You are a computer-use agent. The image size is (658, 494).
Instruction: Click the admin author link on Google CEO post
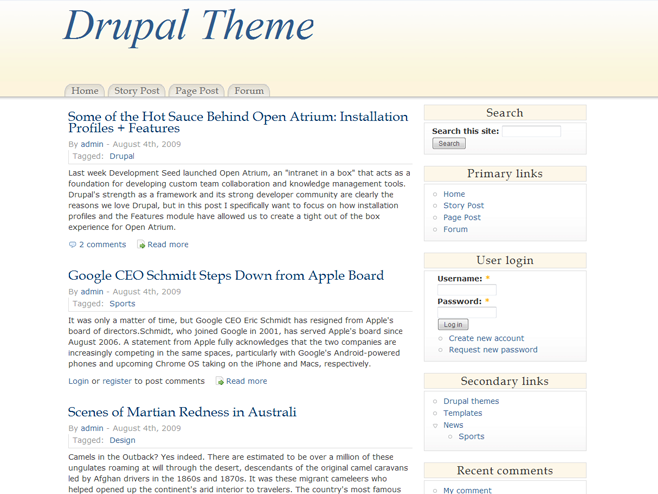92,292
